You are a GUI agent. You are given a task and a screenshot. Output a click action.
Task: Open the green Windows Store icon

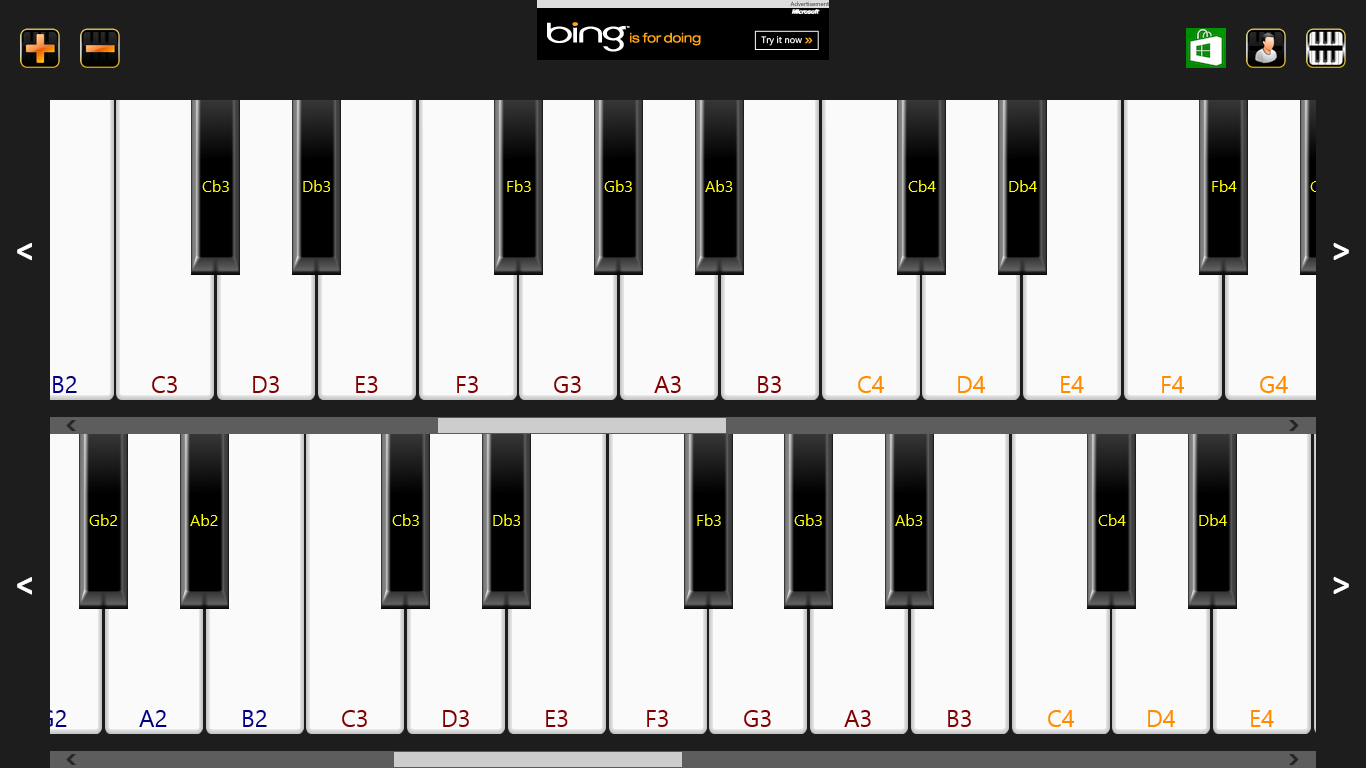[x=1206, y=48]
